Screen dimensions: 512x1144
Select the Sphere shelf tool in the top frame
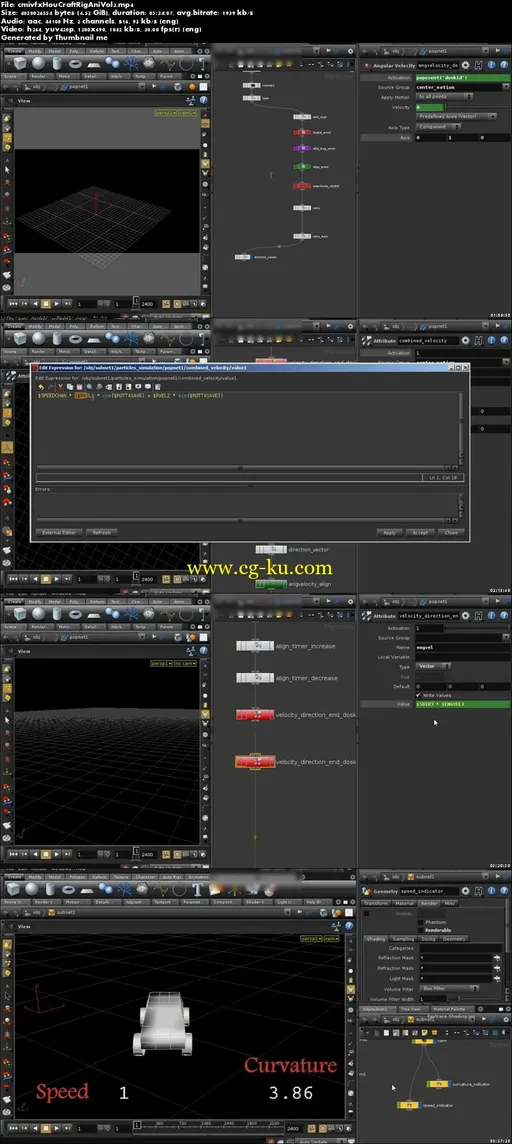[39, 63]
